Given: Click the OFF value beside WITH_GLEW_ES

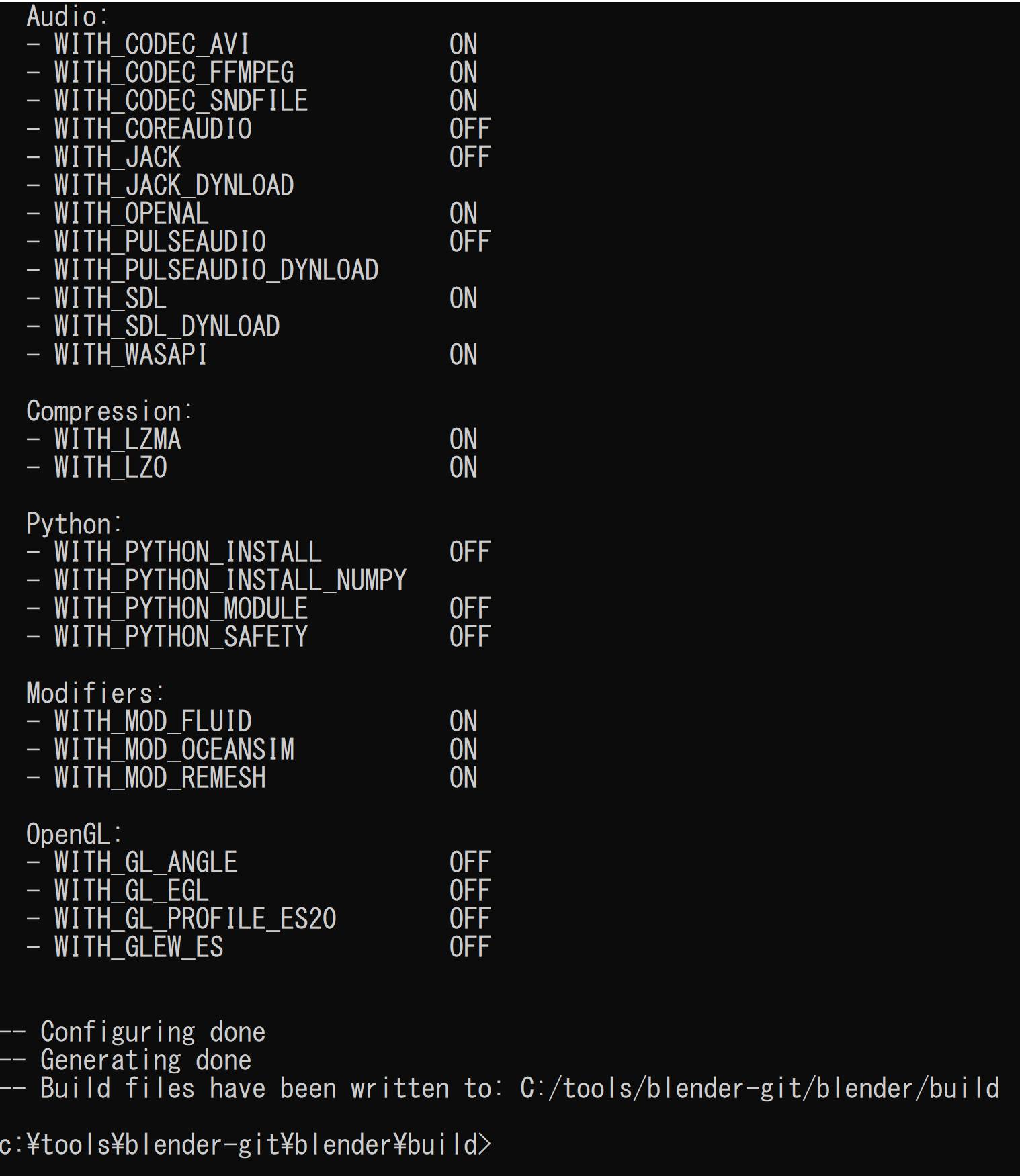Looking at the screenshot, I should point(470,947).
